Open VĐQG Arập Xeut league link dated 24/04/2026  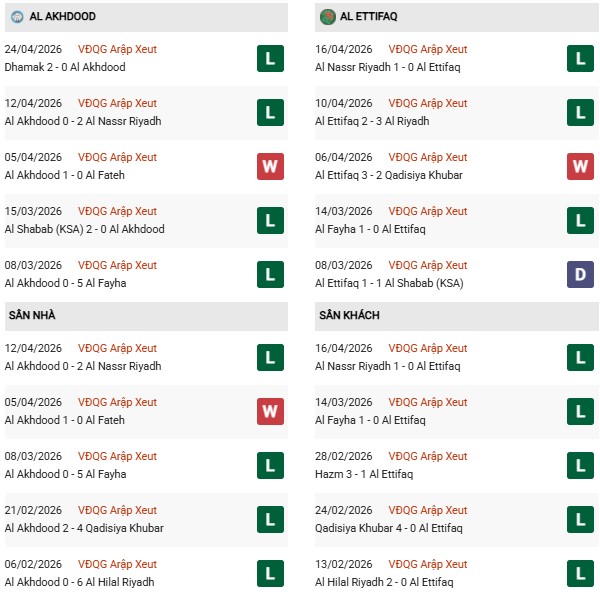[118, 49]
